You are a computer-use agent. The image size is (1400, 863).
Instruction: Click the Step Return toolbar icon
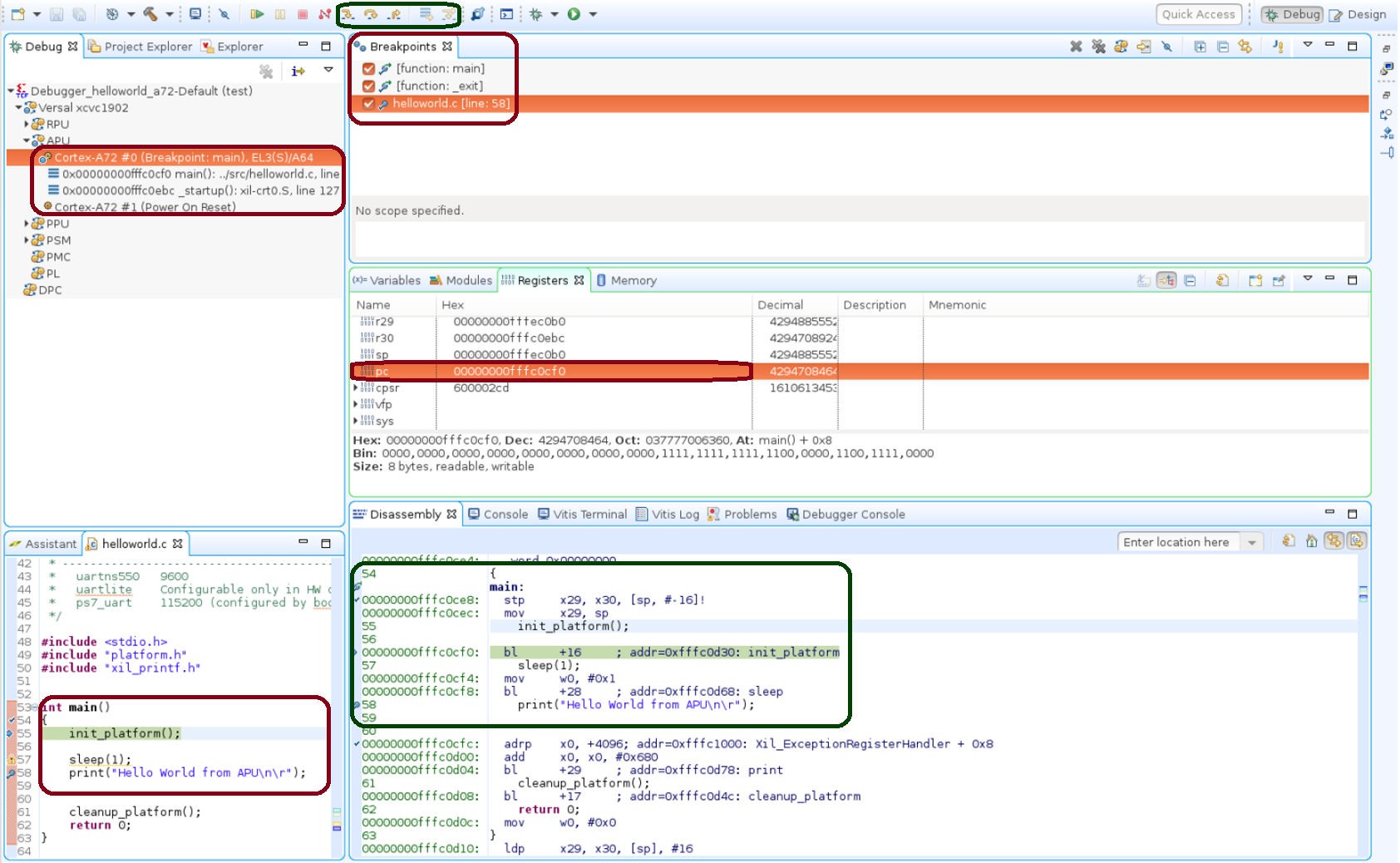tap(395, 14)
